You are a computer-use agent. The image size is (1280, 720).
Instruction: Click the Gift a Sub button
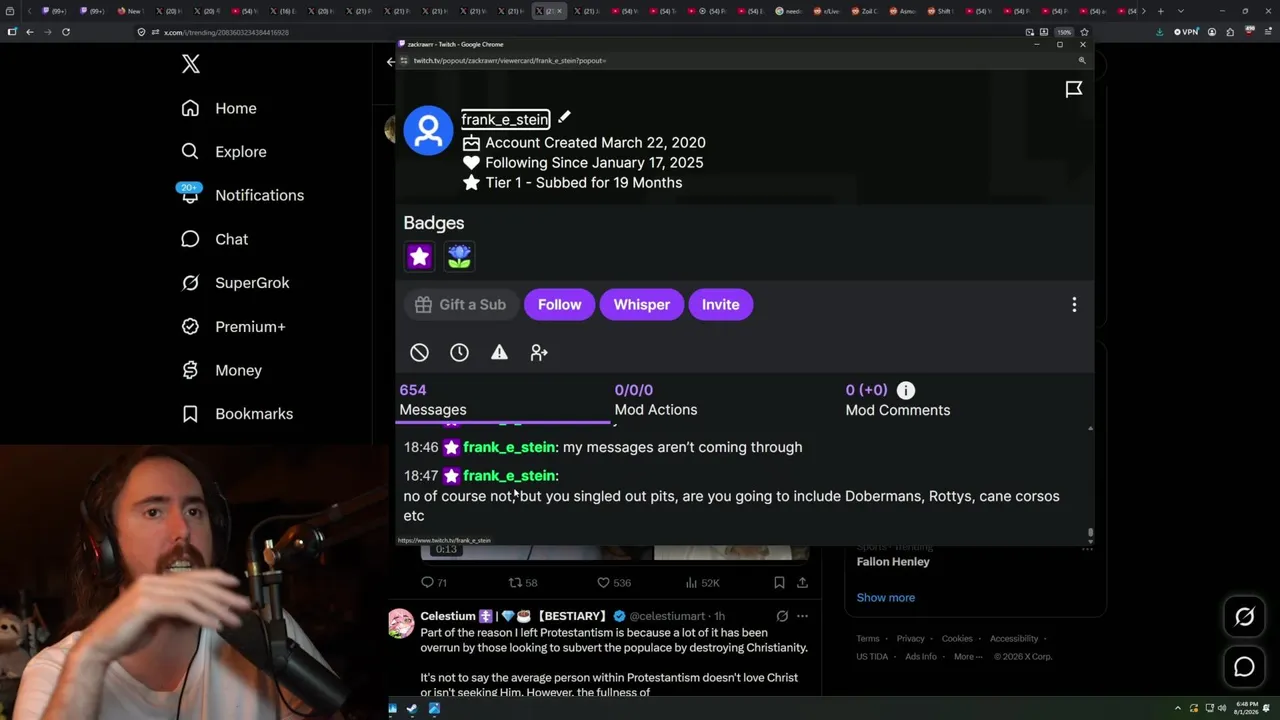[461, 305]
